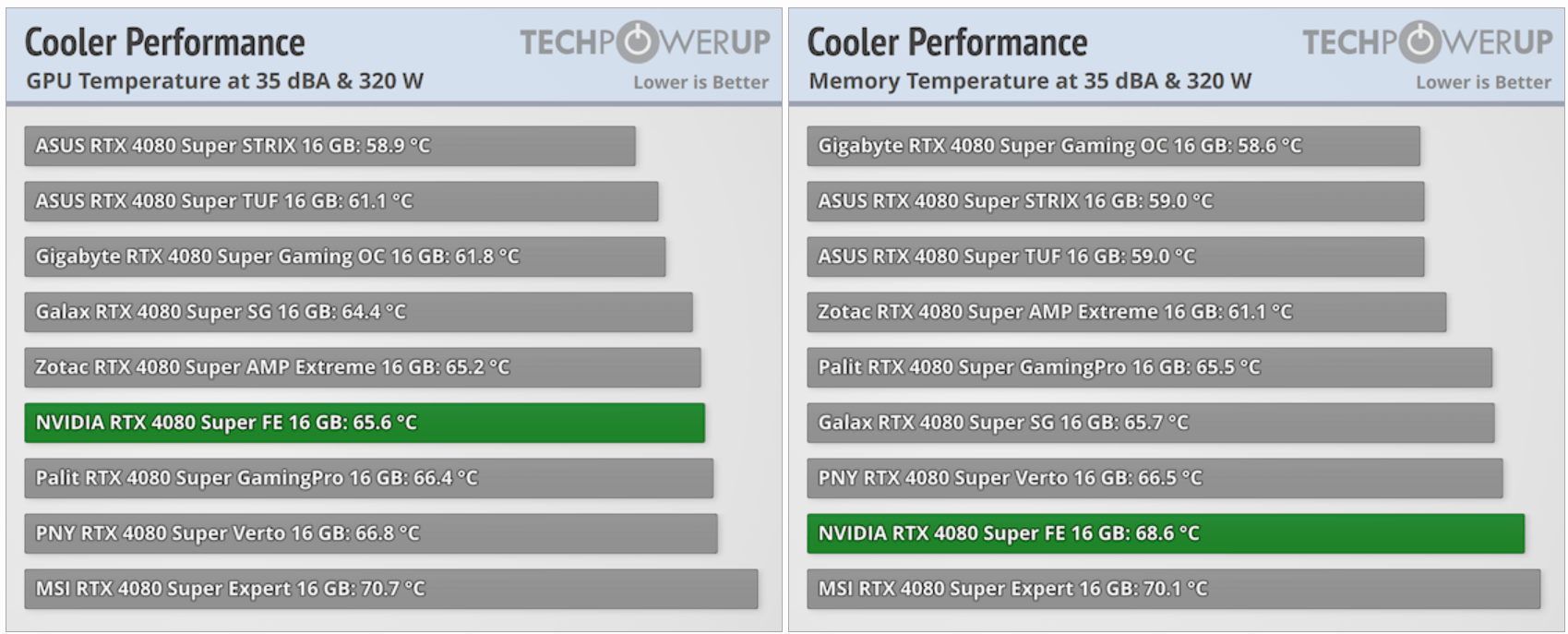This screenshot has width=1568, height=634.
Task: Pick the MSI Expert 70.7 °C bar
Action: pos(390,589)
